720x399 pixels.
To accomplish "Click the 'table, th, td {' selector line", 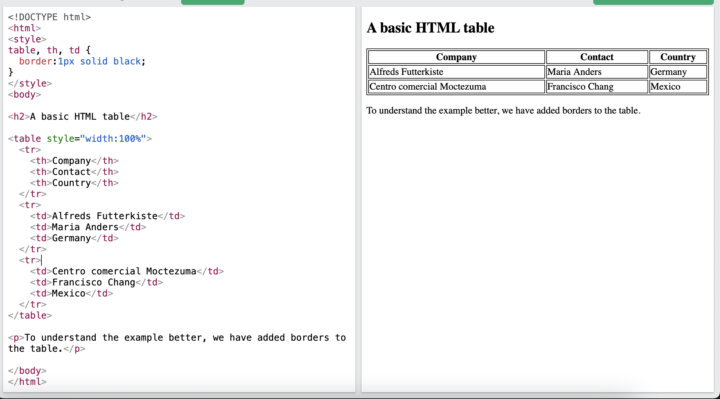I will [49, 50].
